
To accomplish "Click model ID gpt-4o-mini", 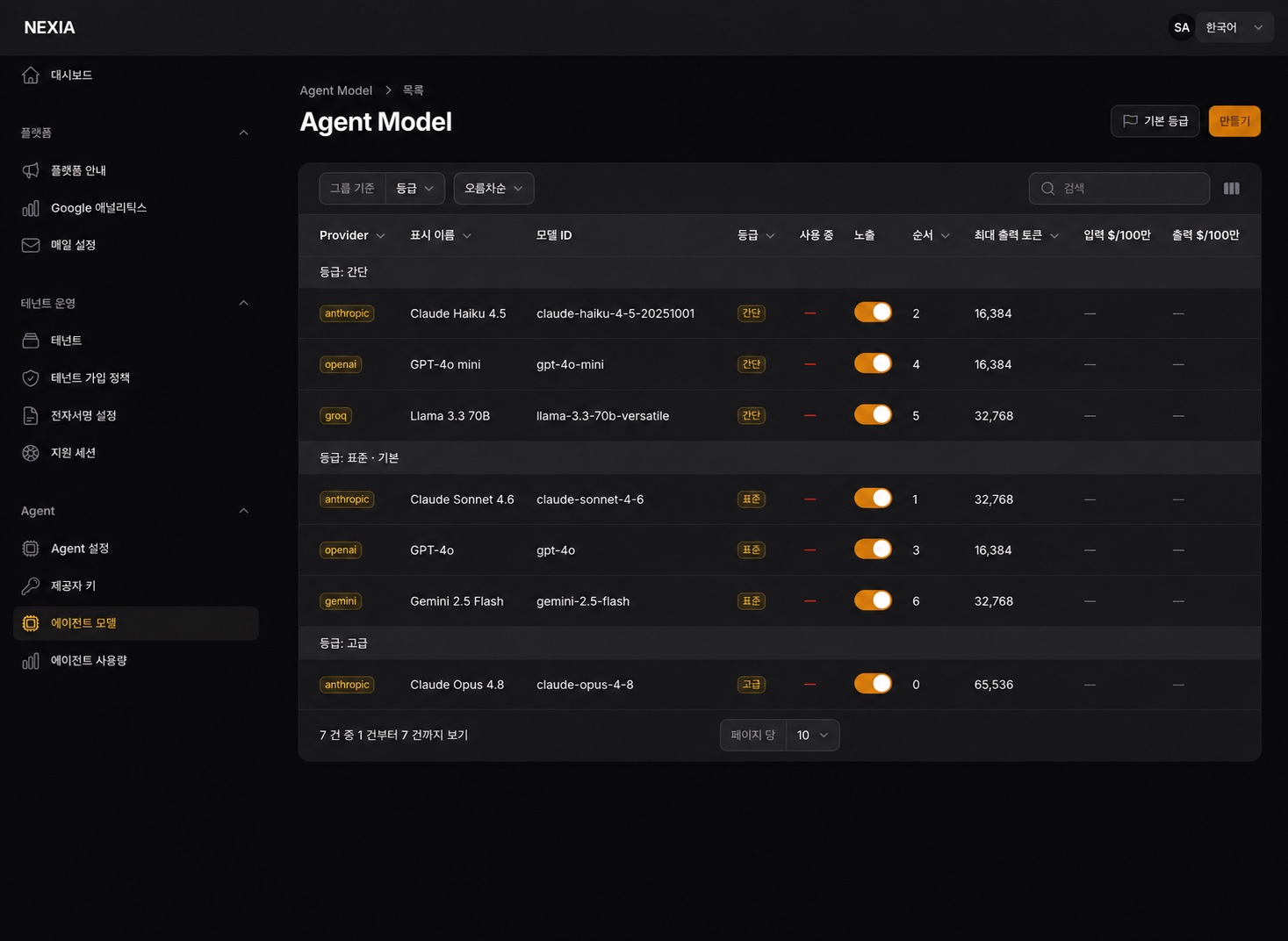I will click(x=570, y=364).
